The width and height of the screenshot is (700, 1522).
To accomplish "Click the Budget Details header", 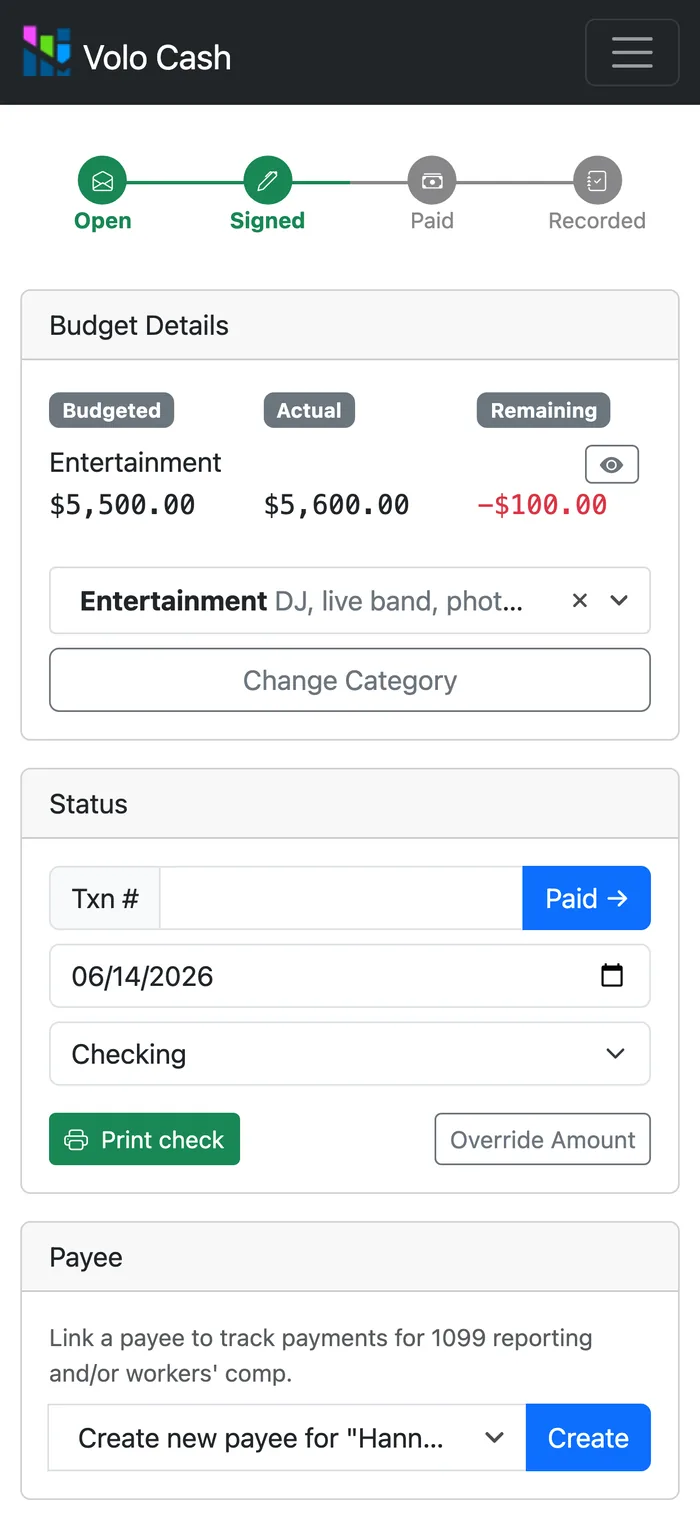I will 350,325.
